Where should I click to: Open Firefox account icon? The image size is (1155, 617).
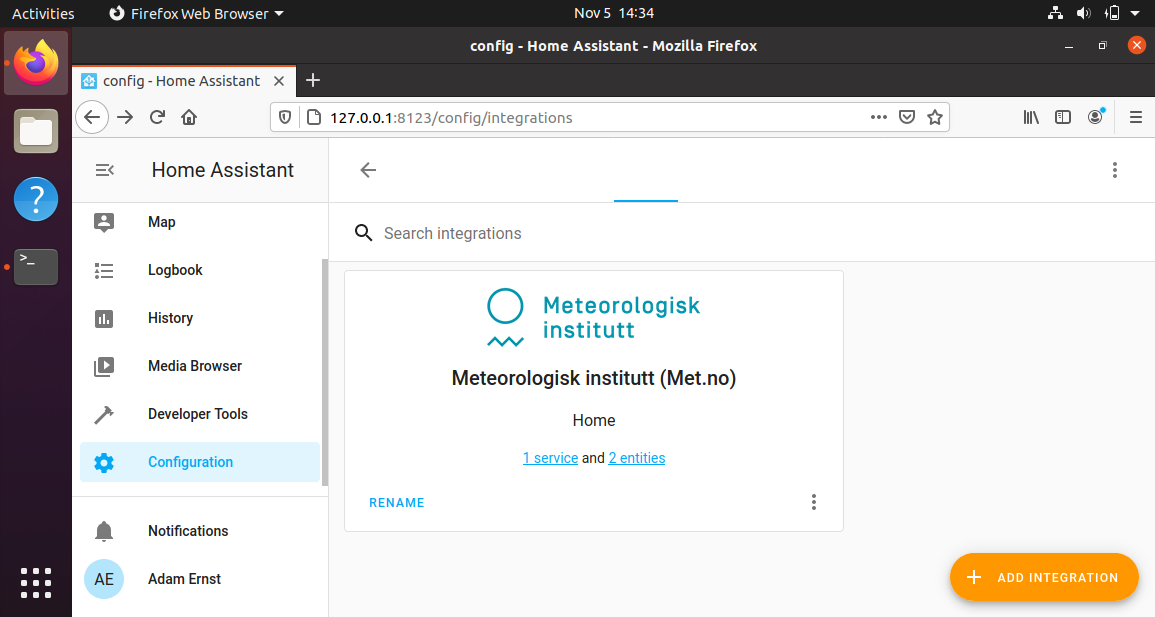pyautogui.click(x=1096, y=116)
